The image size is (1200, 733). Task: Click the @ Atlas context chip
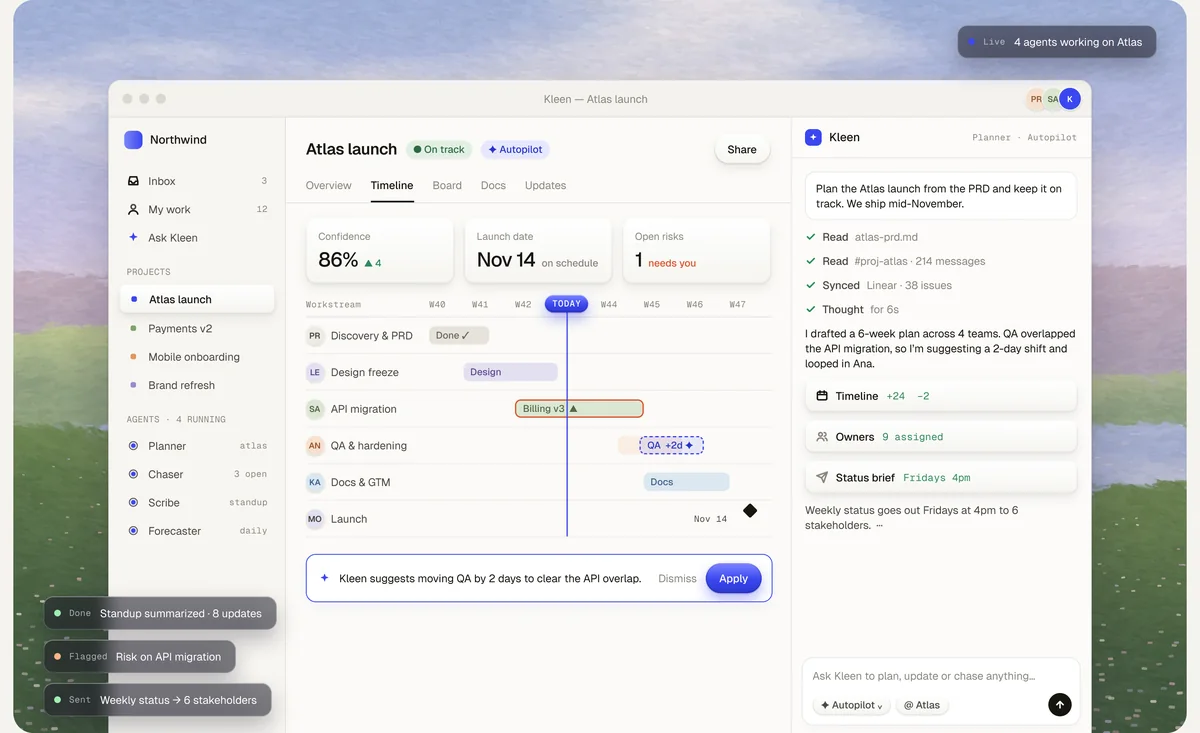pos(922,705)
